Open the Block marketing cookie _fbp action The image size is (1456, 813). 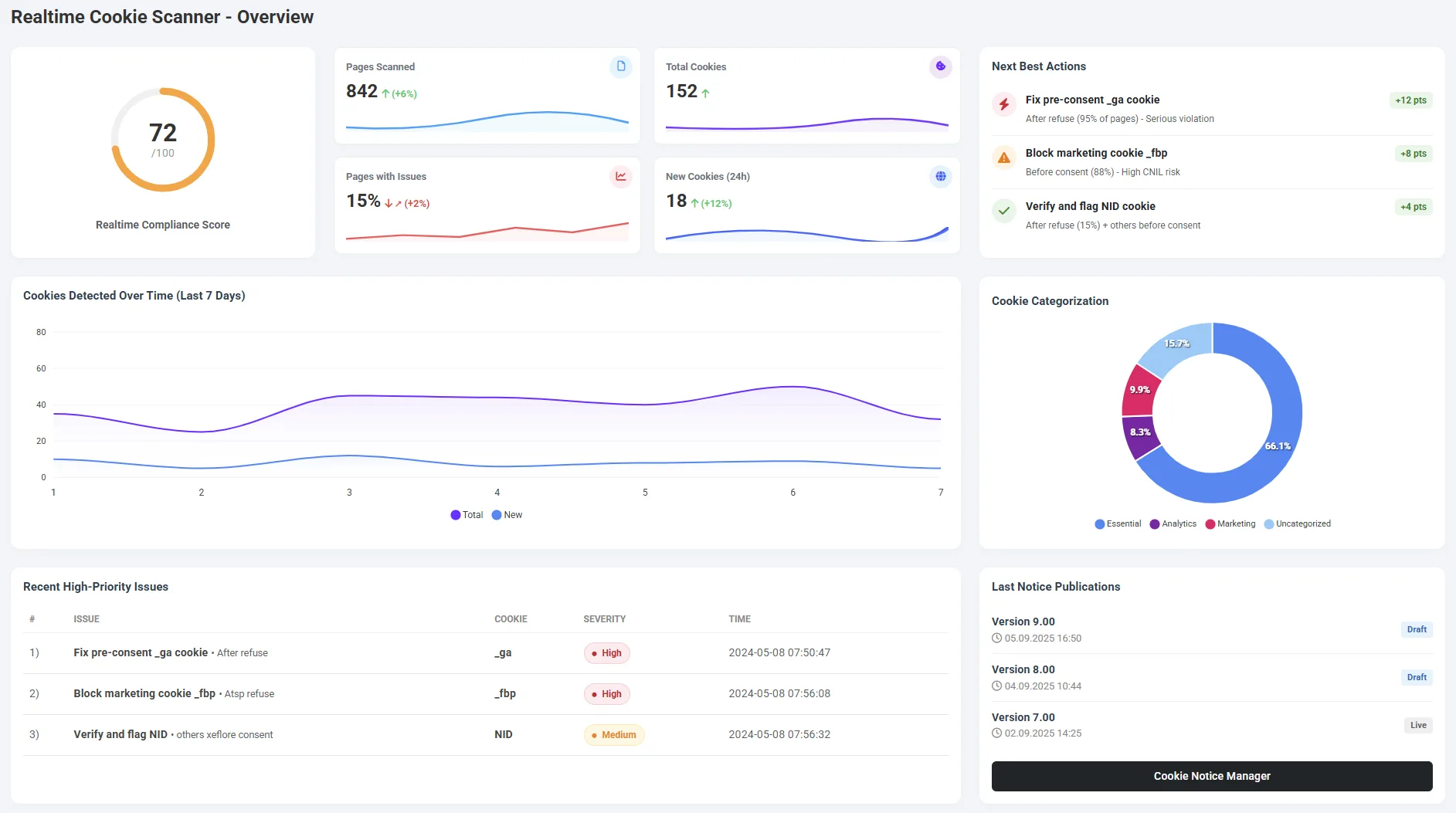(1212, 162)
